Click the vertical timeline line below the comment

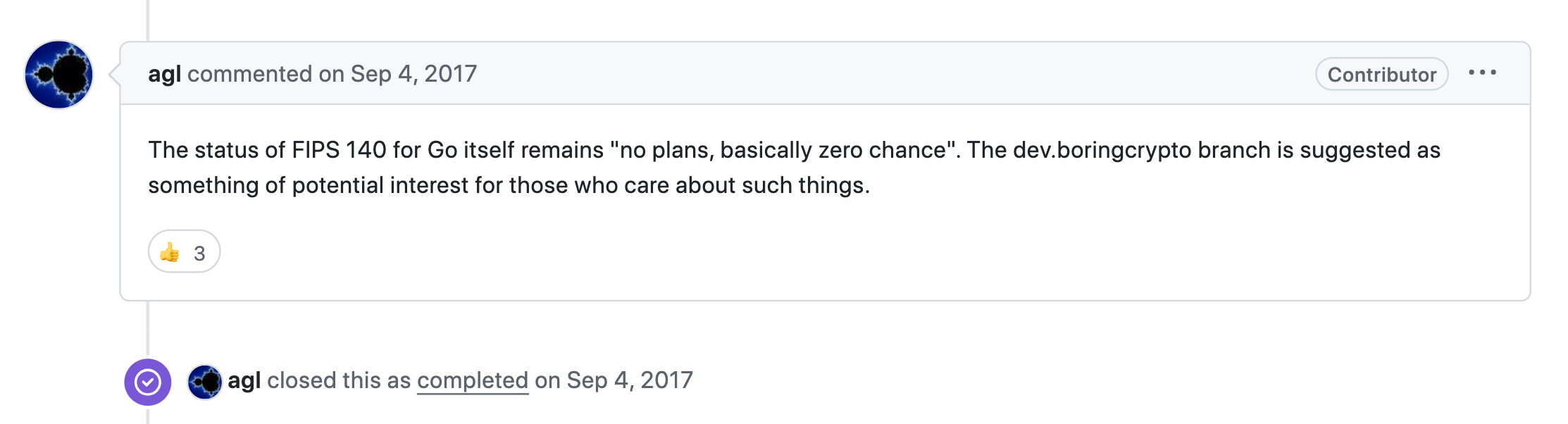coord(148,330)
